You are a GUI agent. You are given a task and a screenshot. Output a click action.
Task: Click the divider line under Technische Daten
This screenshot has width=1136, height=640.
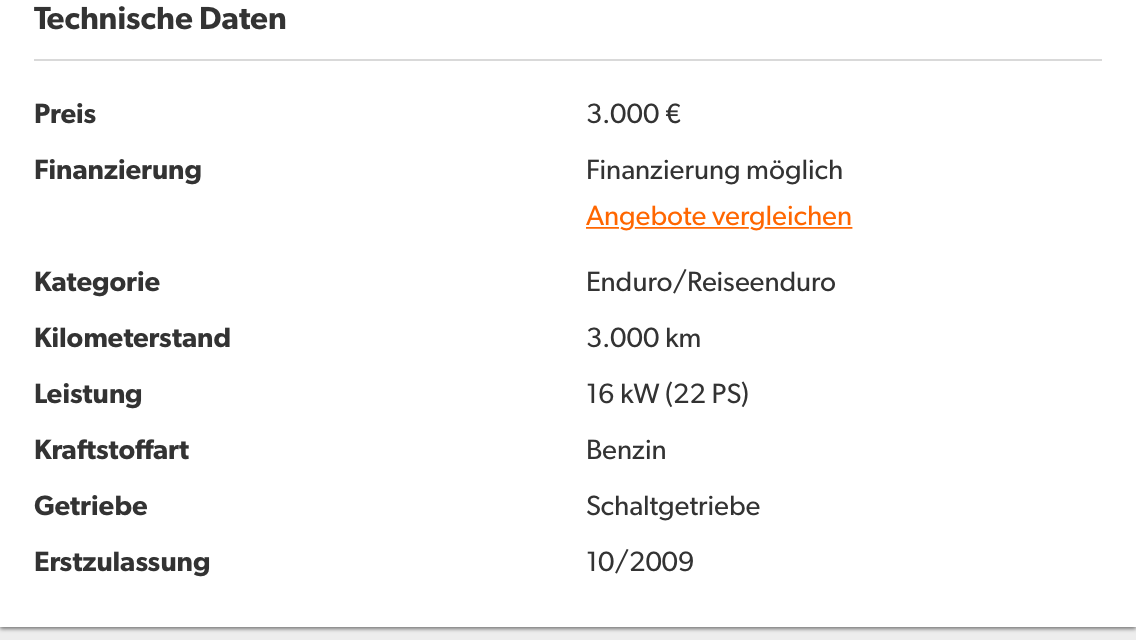point(568,60)
